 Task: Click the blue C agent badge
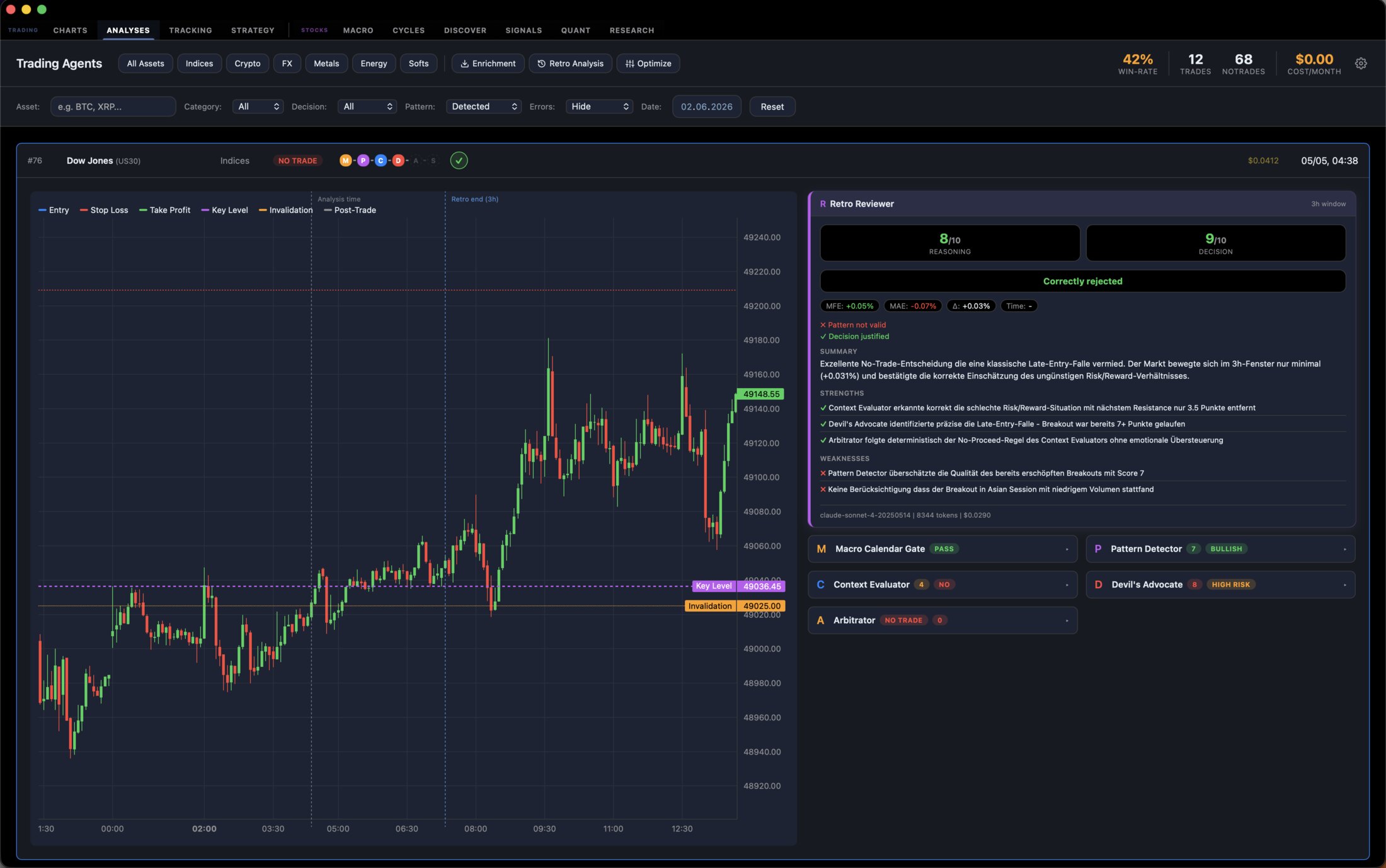click(x=381, y=161)
